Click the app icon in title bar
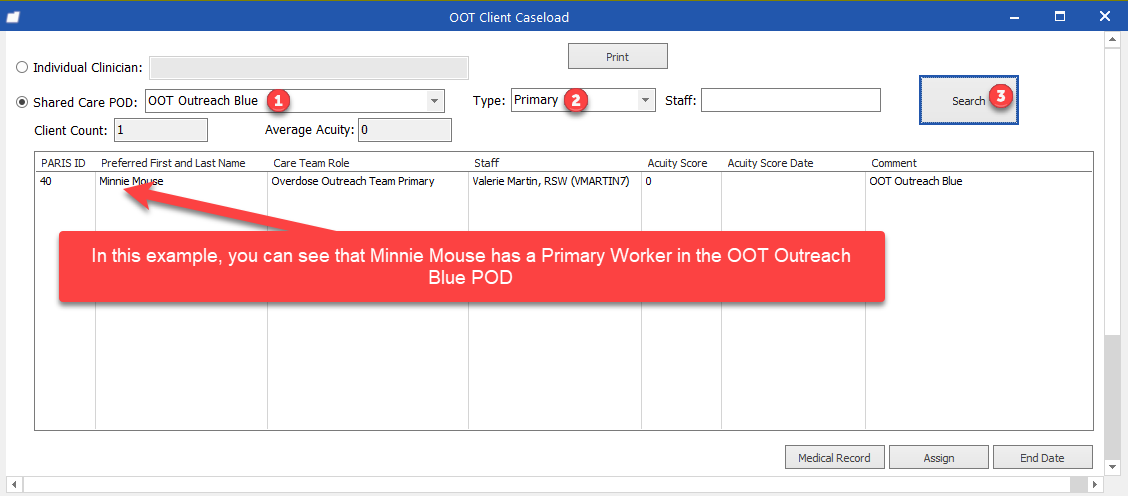Screen dimensions: 1128x496 13,16
